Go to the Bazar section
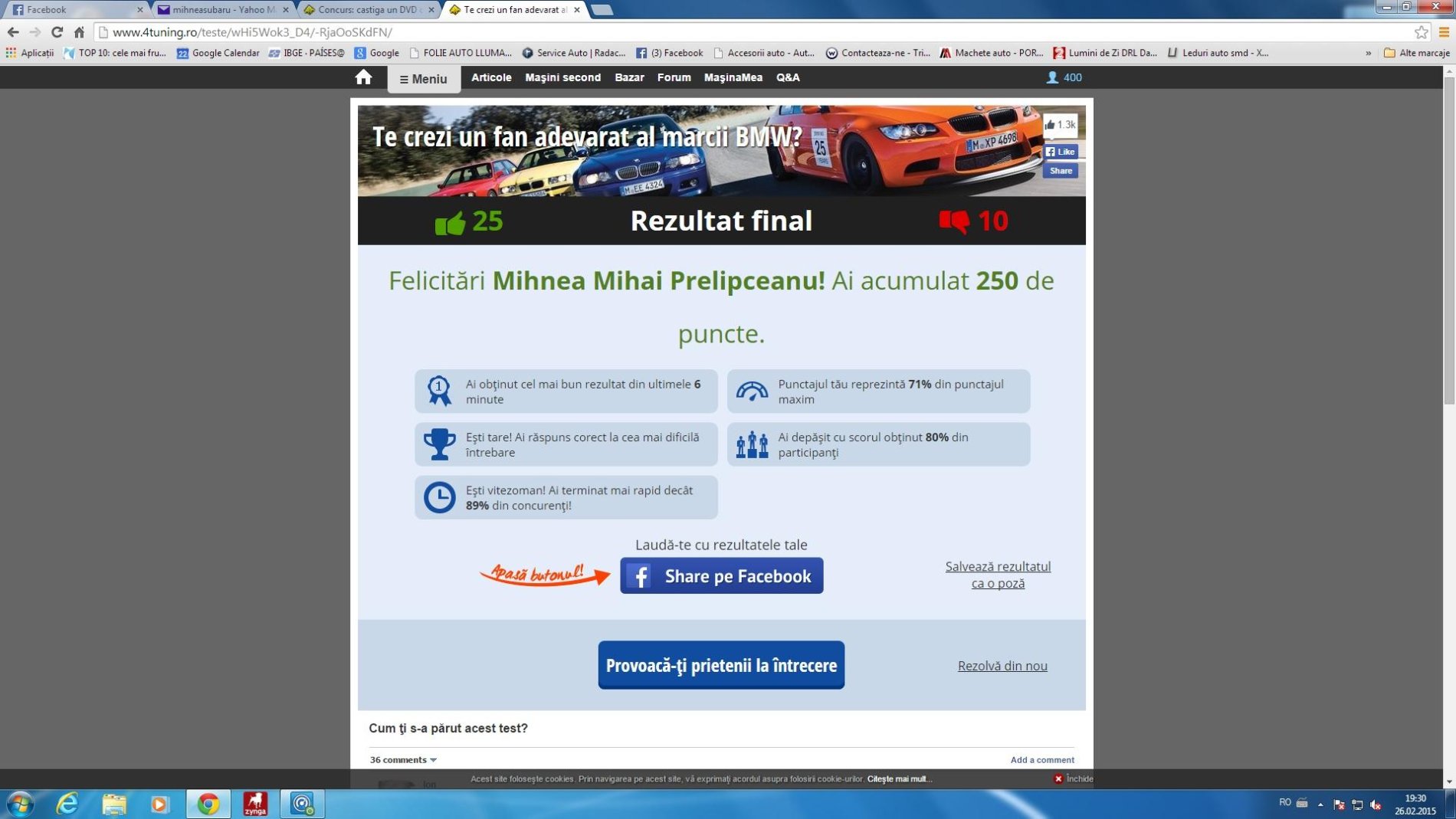Image resolution: width=1456 pixels, height=819 pixels. (x=629, y=77)
